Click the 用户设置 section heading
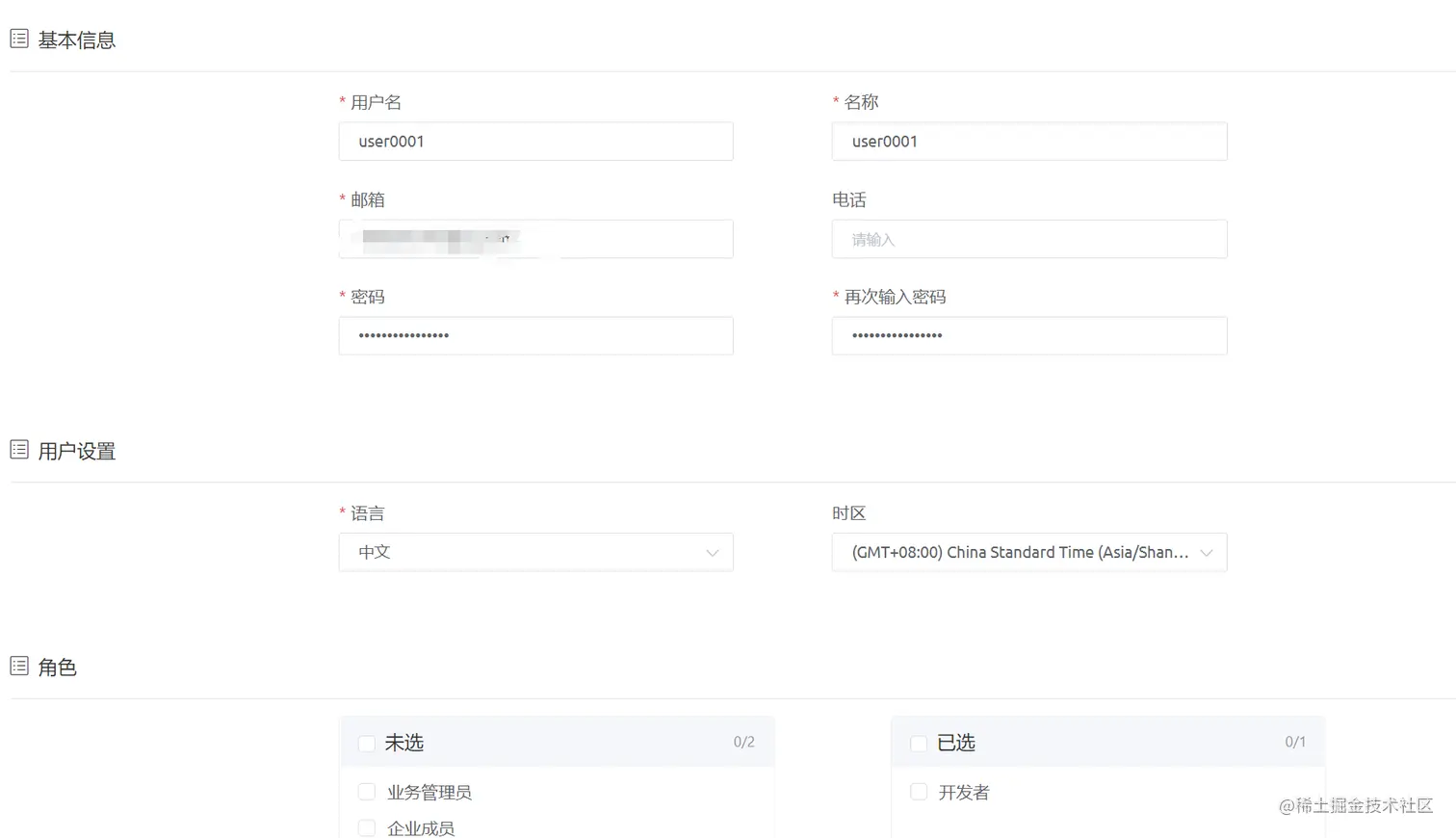Screen dimensions: 1456x838 pos(77,451)
